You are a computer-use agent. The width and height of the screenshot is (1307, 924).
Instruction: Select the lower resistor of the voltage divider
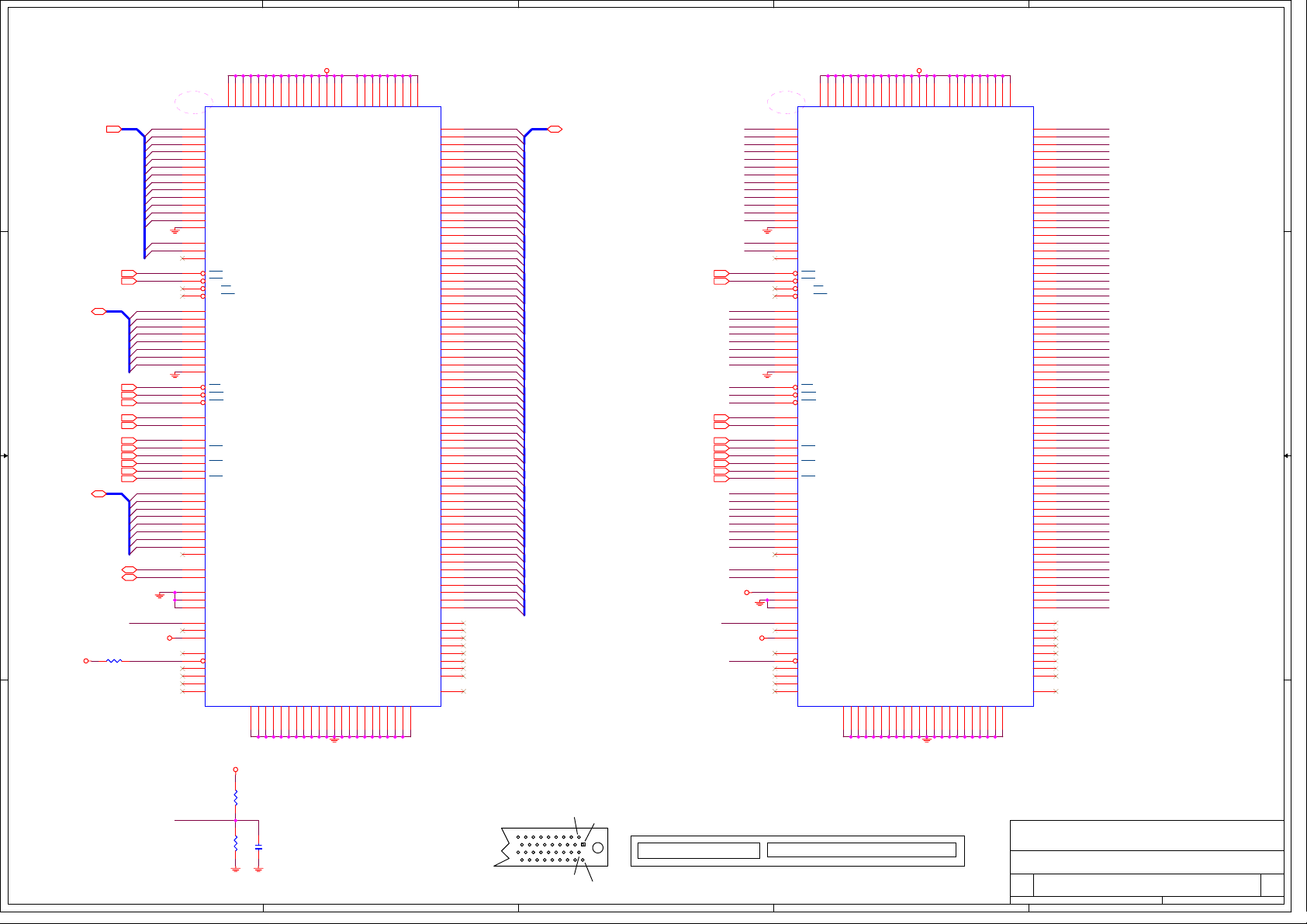pyautogui.click(x=236, y=843)
